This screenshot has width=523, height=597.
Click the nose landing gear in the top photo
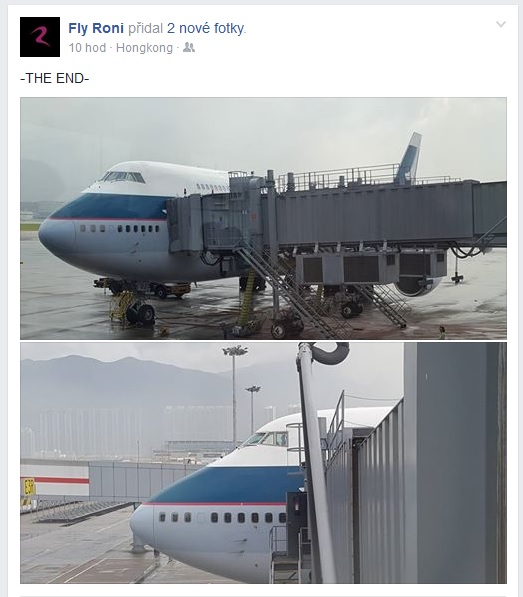(x=140, y=312)
